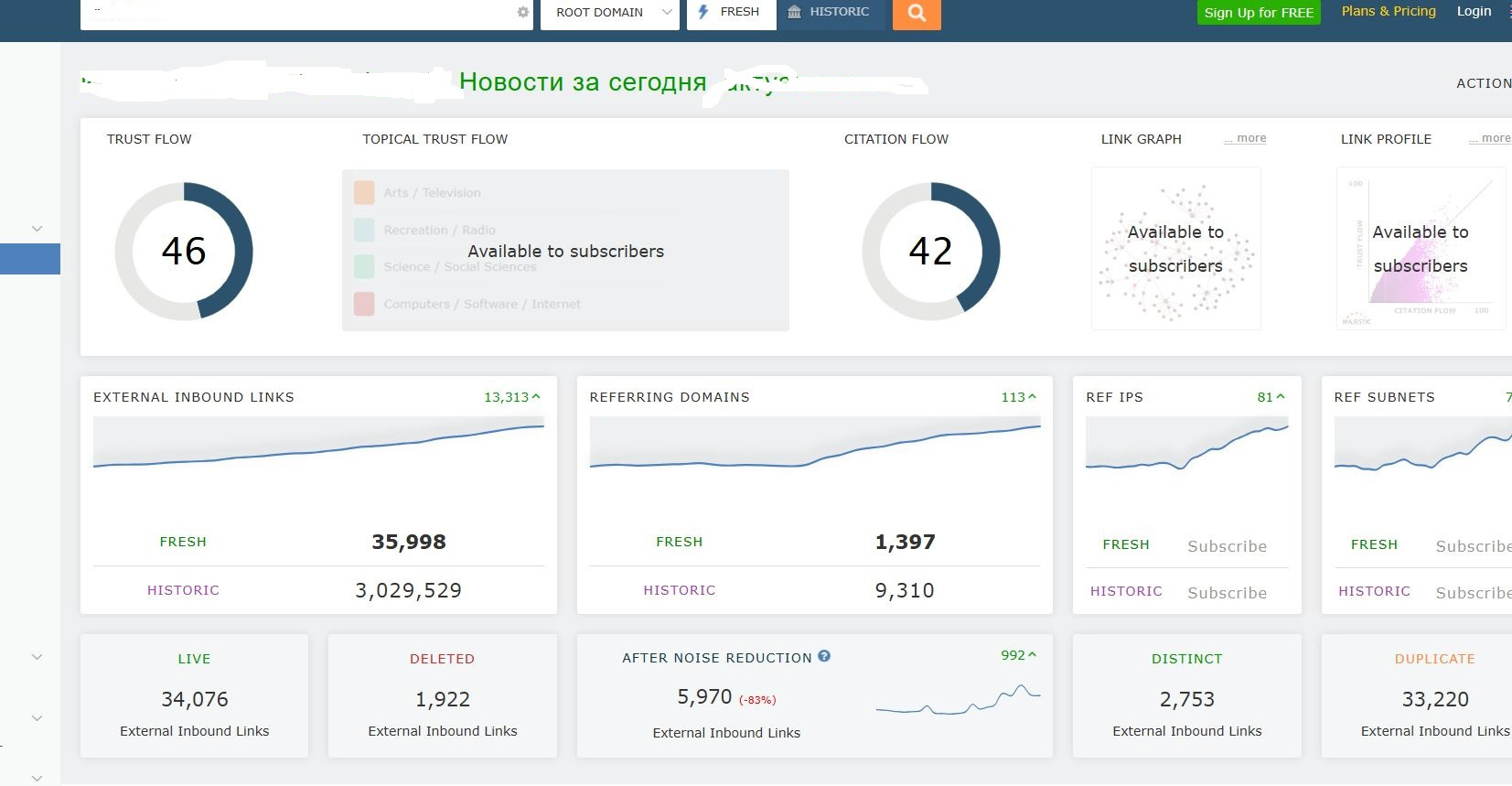The height and width of the screenshot is (786, 1512).
Task: Click the orange search magnifier button
Action: pos(917,14)
